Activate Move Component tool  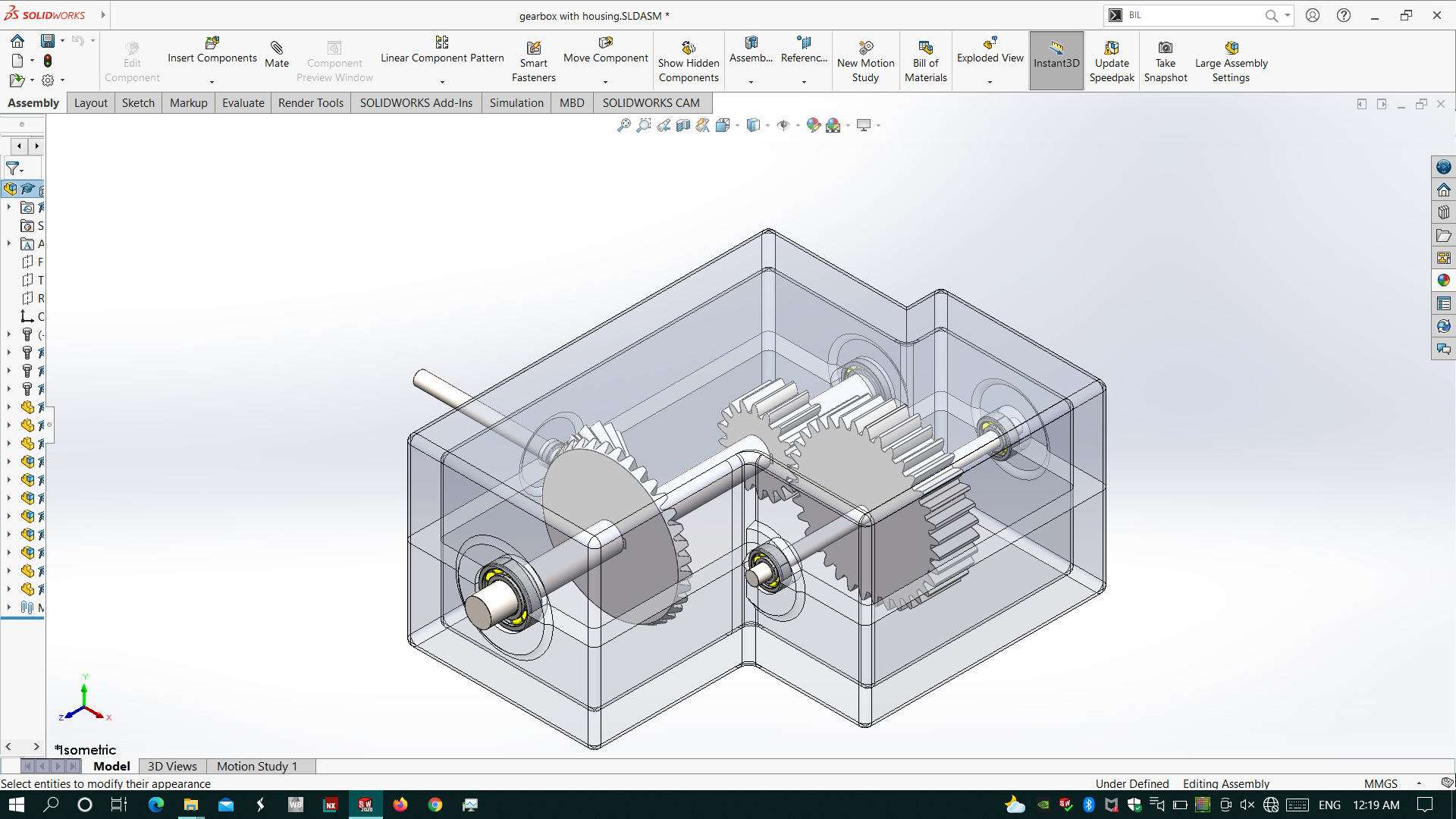point(605,51)
